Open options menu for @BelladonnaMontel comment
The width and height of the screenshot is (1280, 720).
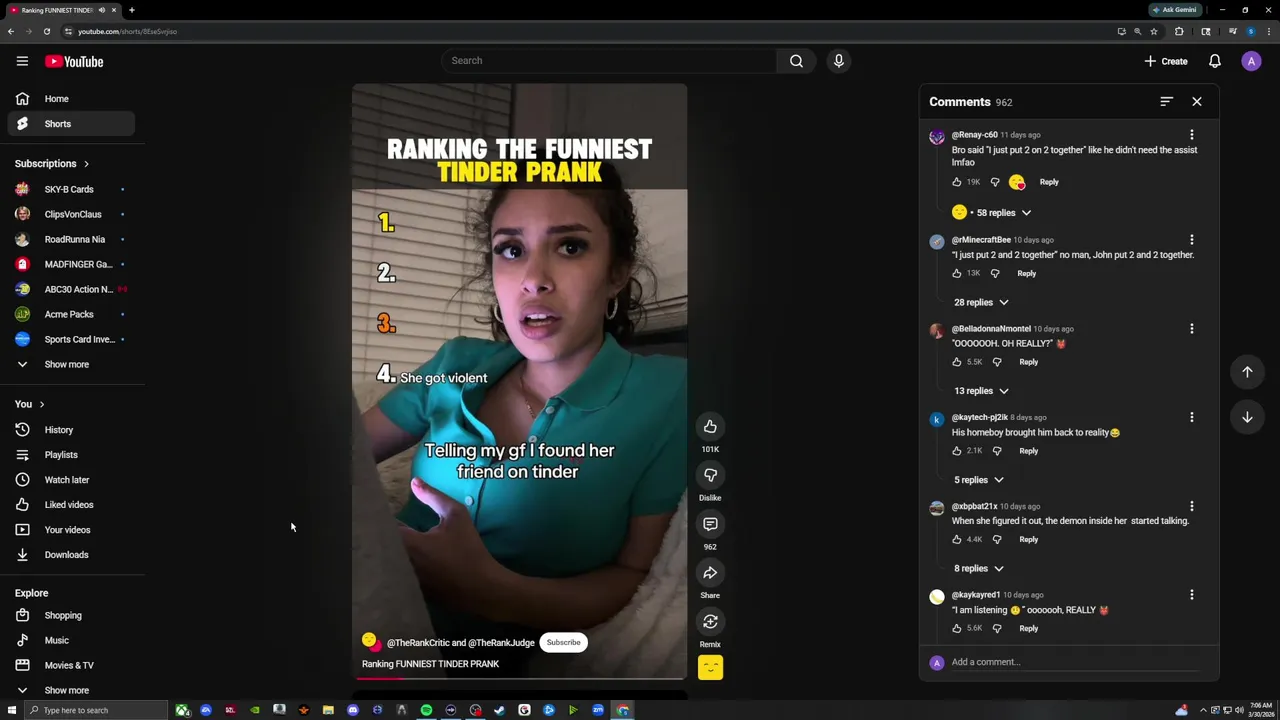[1191, 329]
